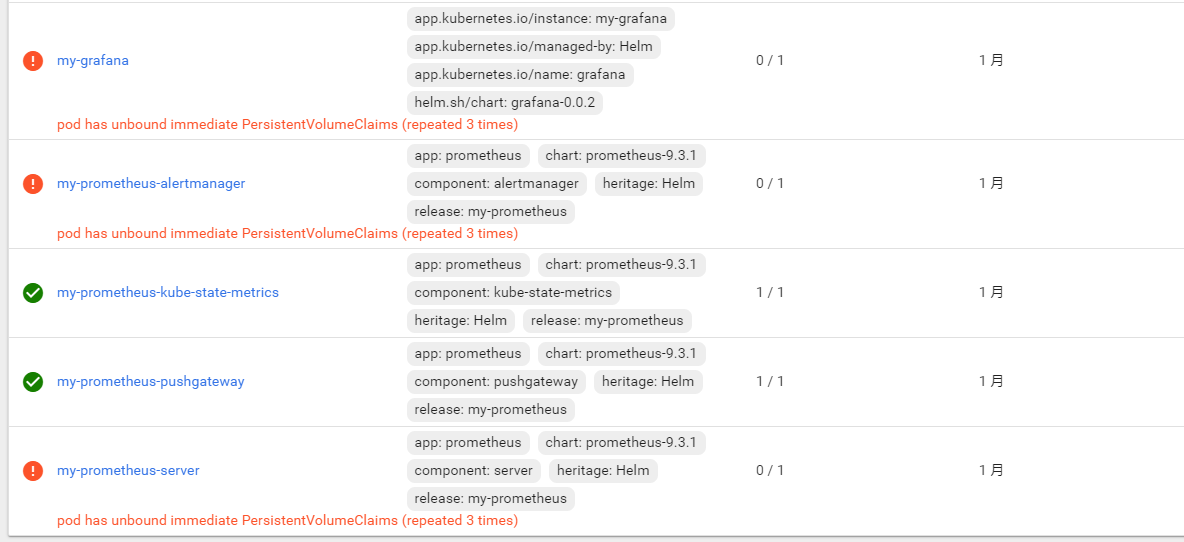Click the 1 月 age value for my-prometheus-alertmanager

pyautogui.click(x=991, y=183)
